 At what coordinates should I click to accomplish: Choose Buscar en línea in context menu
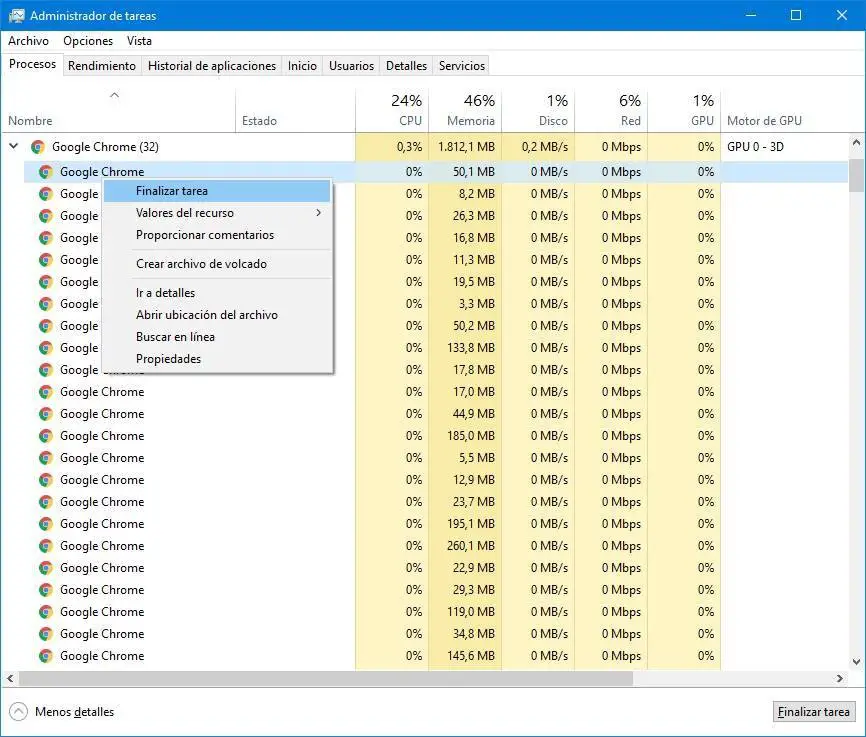click(x=217, y=337)
